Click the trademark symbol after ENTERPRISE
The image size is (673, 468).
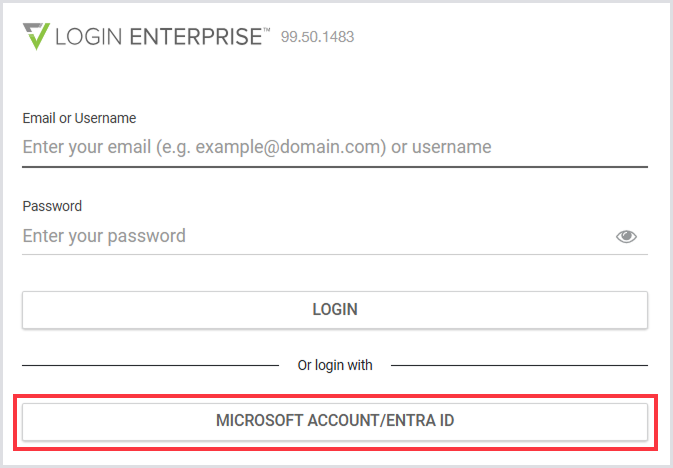(266, 32)
